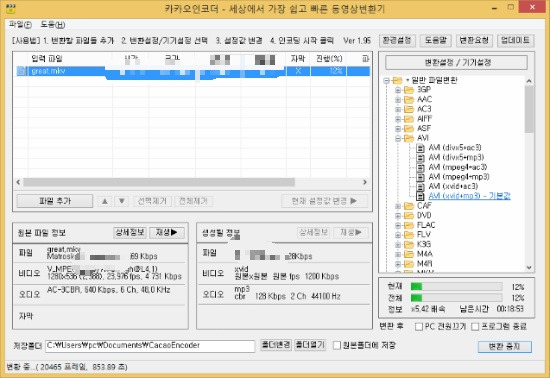Expand the FLAC tree node

click(398, 225)
